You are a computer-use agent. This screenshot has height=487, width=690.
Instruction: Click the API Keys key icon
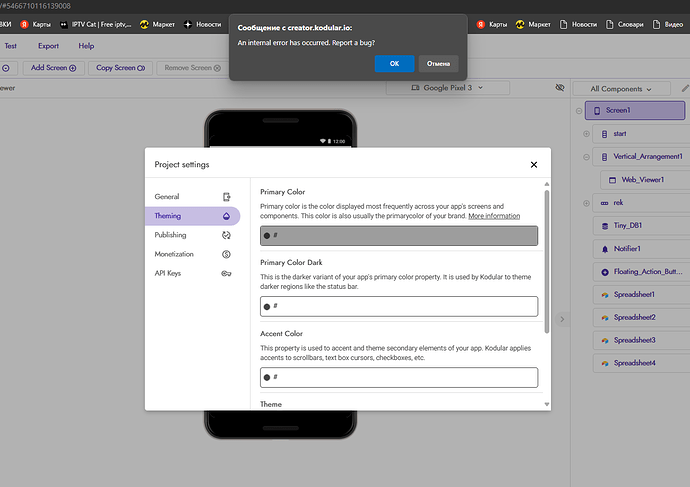(226, 273)
